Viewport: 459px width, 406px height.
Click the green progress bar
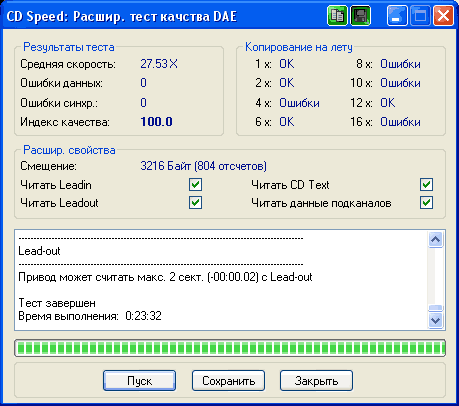pyautogui.click(x=230, y=348)
